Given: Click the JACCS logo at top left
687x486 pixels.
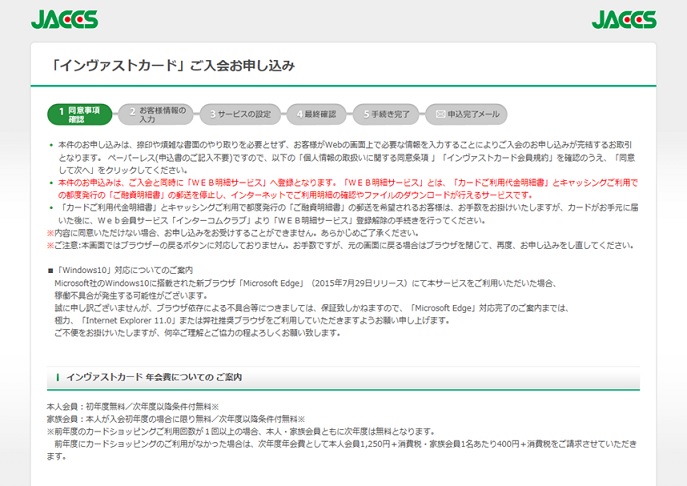Looking at the screenshot, I should click(x=64, y=19).
